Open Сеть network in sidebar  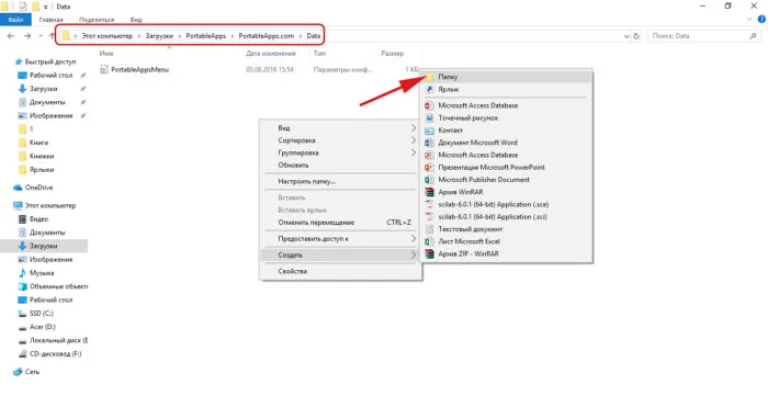point(26,372)
